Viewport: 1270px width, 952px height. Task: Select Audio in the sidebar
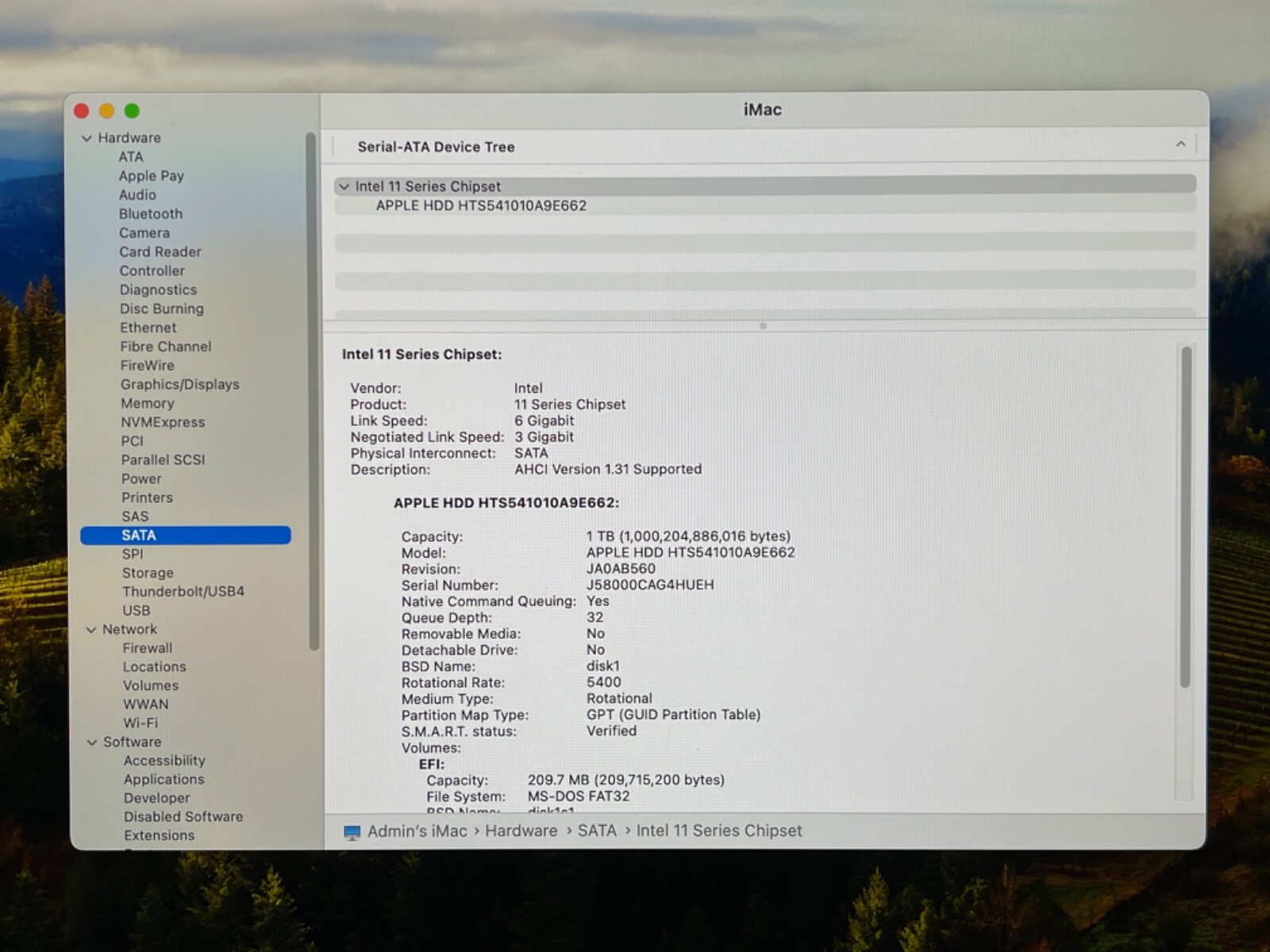click(137, 195)
